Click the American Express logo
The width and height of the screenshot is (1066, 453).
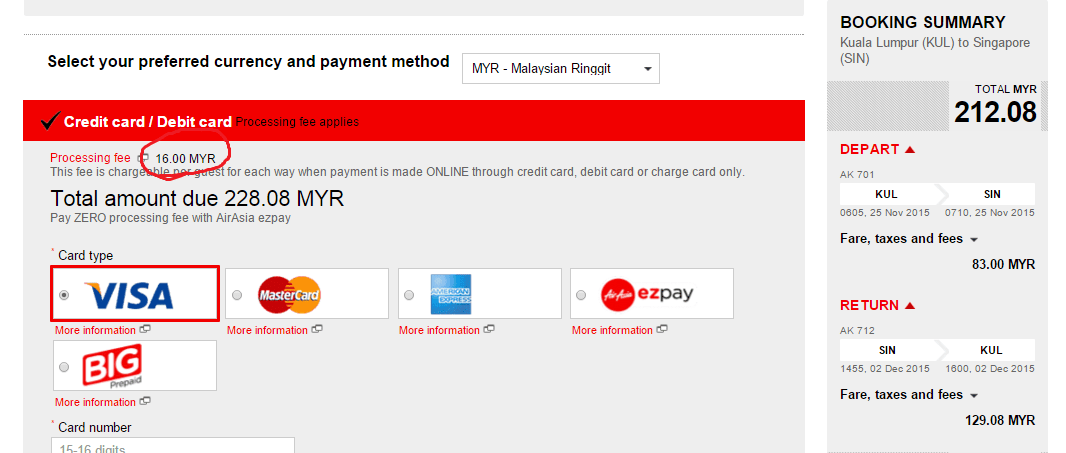click(x=451, y=295)
